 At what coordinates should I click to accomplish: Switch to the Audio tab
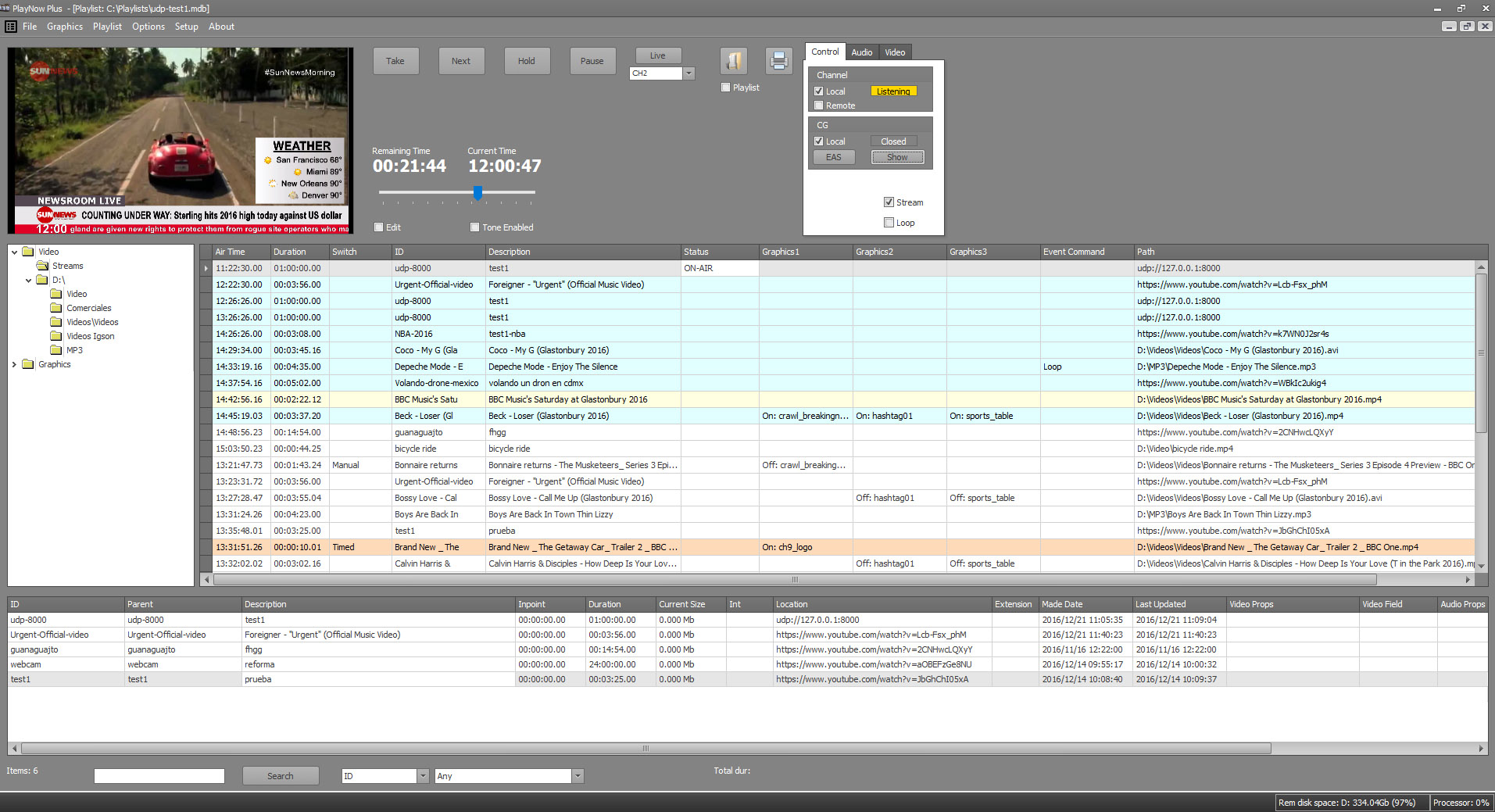[x=861, y=52]
